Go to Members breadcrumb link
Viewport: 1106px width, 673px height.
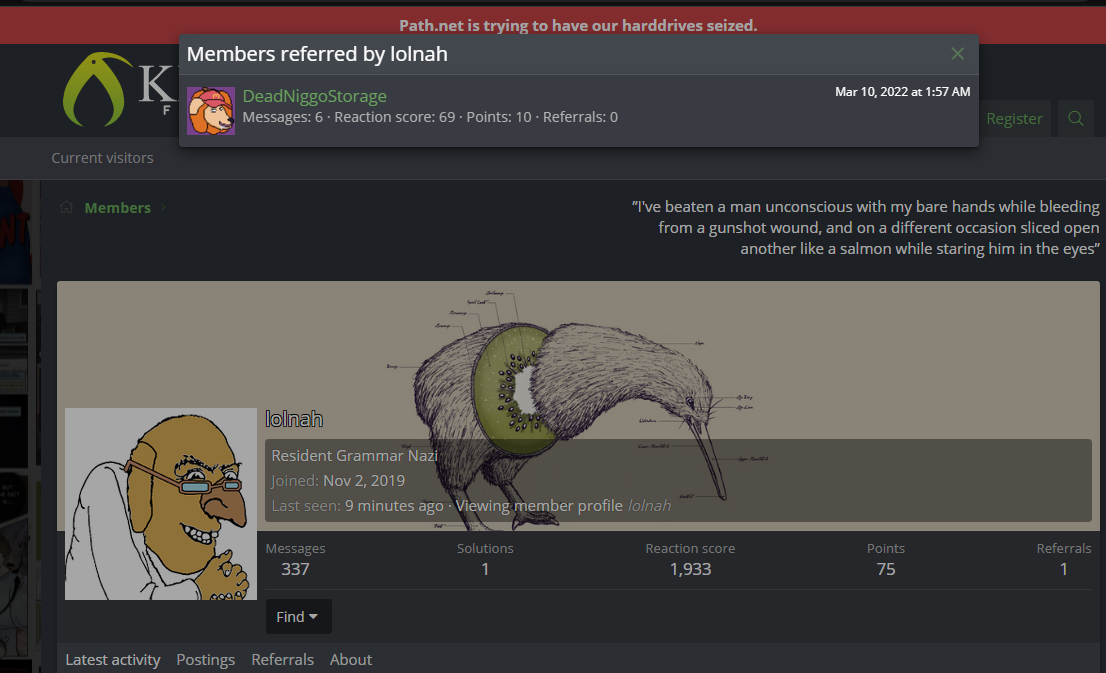click(x=117, y=208)
